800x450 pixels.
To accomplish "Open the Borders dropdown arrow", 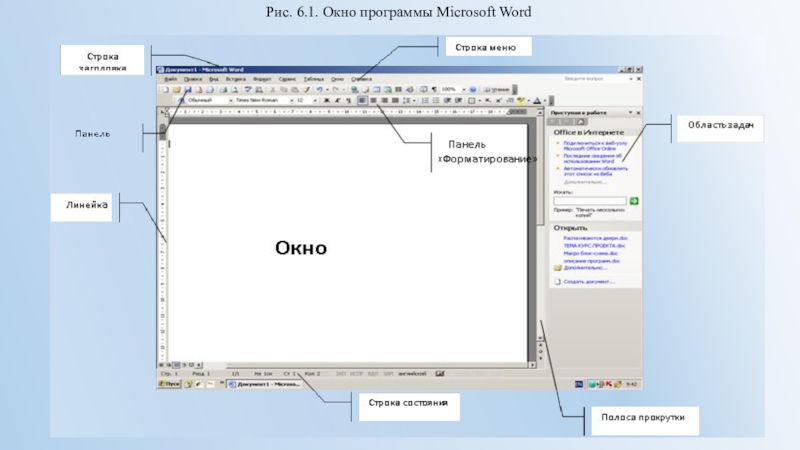I will tap(480, 101).
